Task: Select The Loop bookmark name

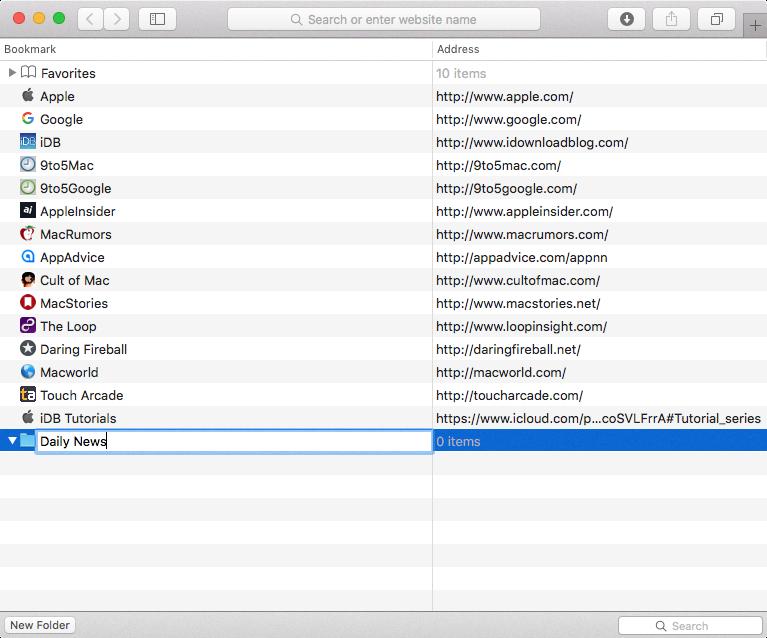Action: tap(68, 326)
